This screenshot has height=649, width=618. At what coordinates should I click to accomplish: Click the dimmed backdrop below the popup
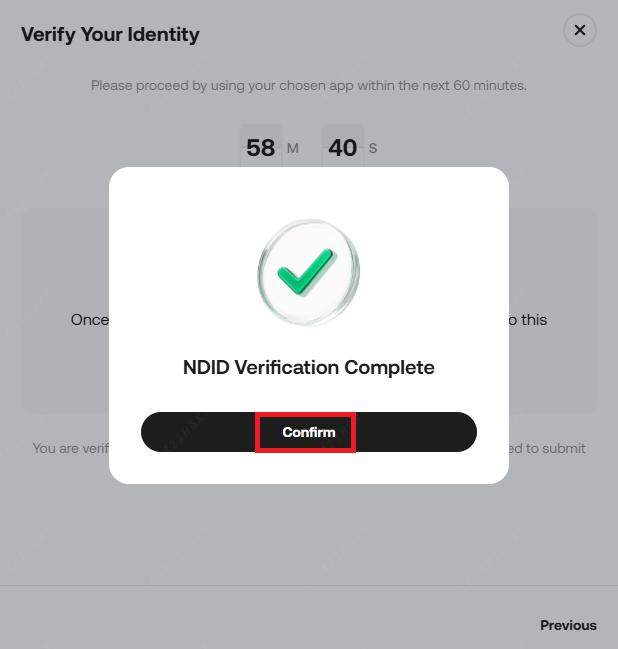[309, 530]
